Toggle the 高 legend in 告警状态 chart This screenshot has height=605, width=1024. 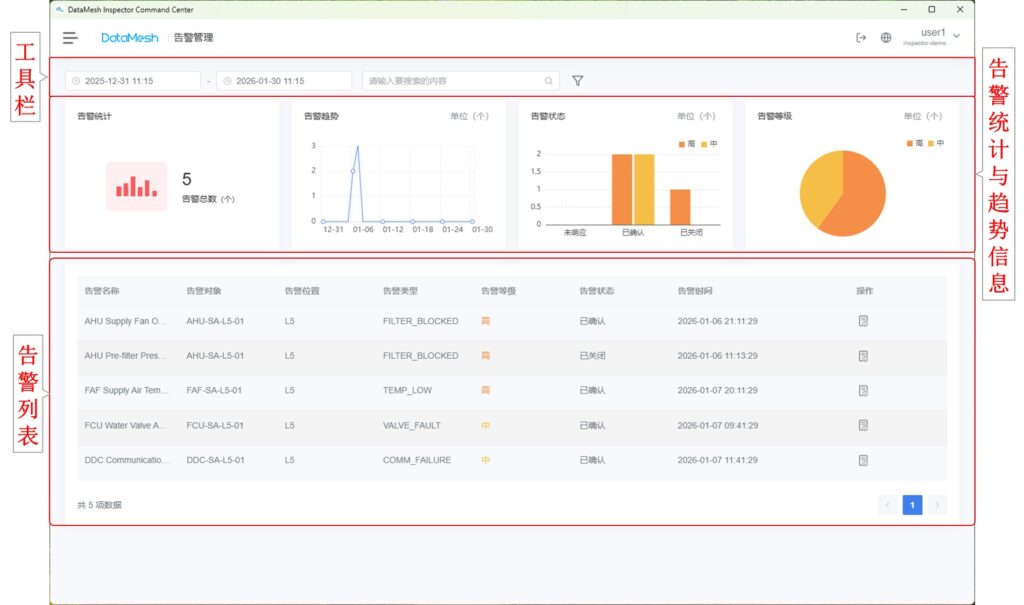[x=687, y=144]
